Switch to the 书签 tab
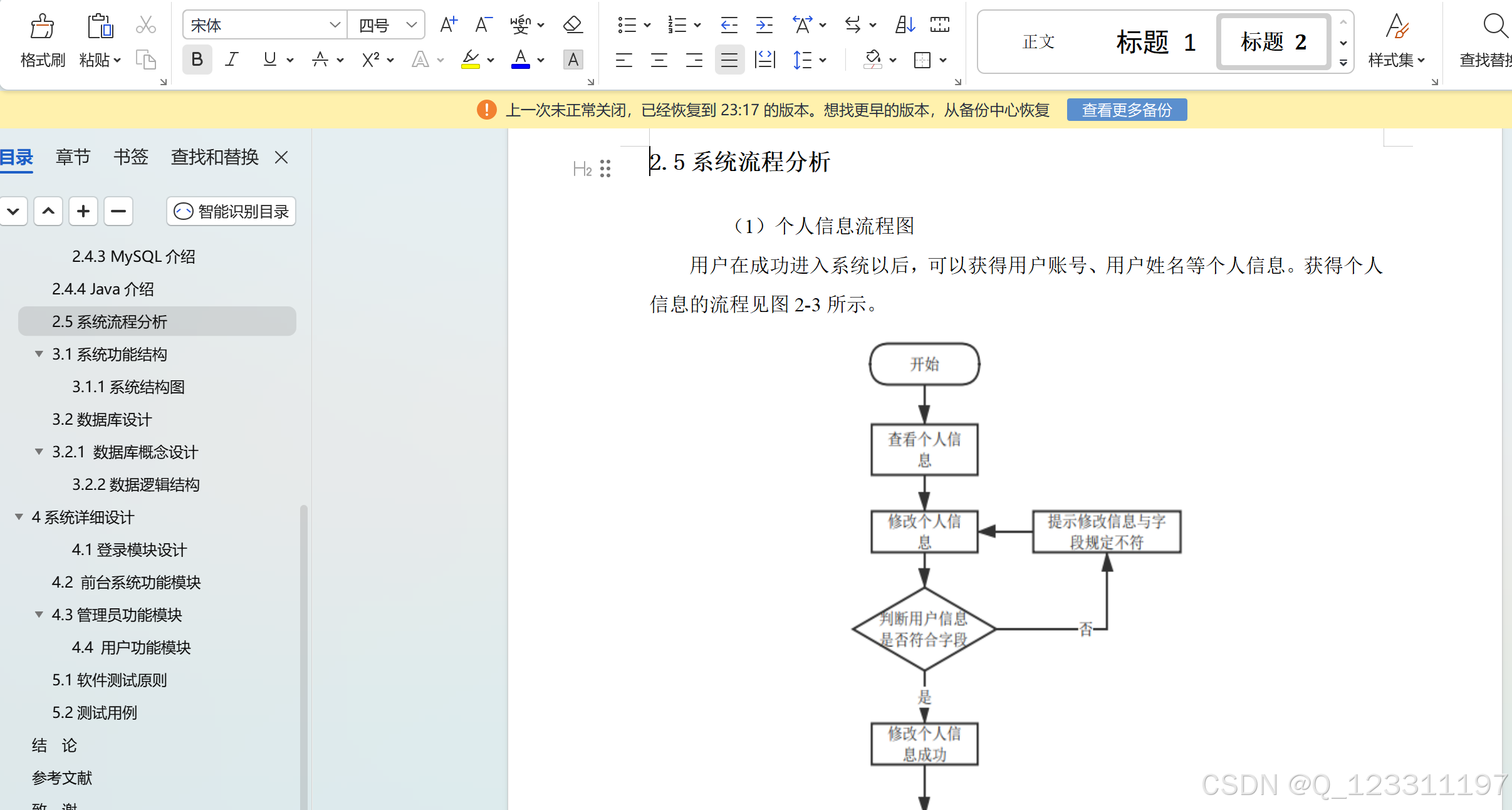The height and width of the screenshot is (810, 1512). click(131, 157)
